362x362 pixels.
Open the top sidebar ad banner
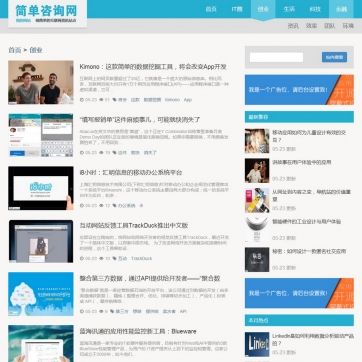click(299, 90)
